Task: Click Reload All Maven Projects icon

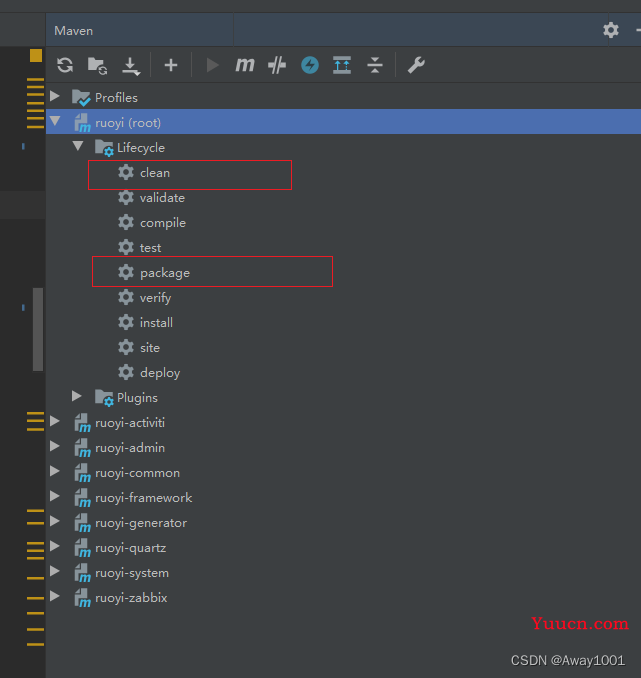Action: click(x=65, y=65)
